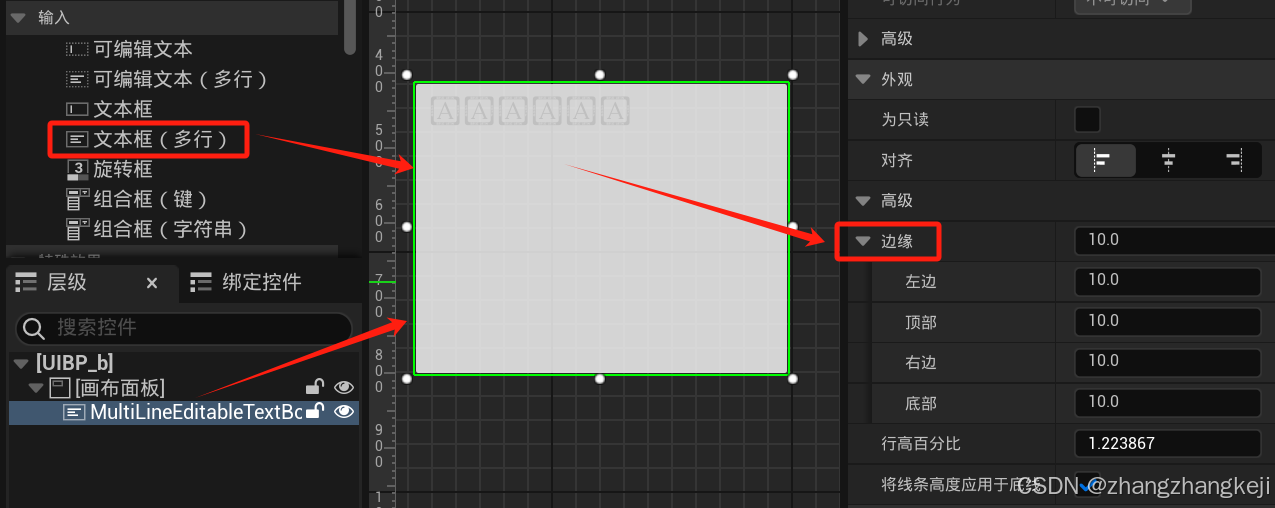The width and height of the screenshot is (1275, 508).
Task: Click the 左边 margin value field
Action: (1167, 281)
